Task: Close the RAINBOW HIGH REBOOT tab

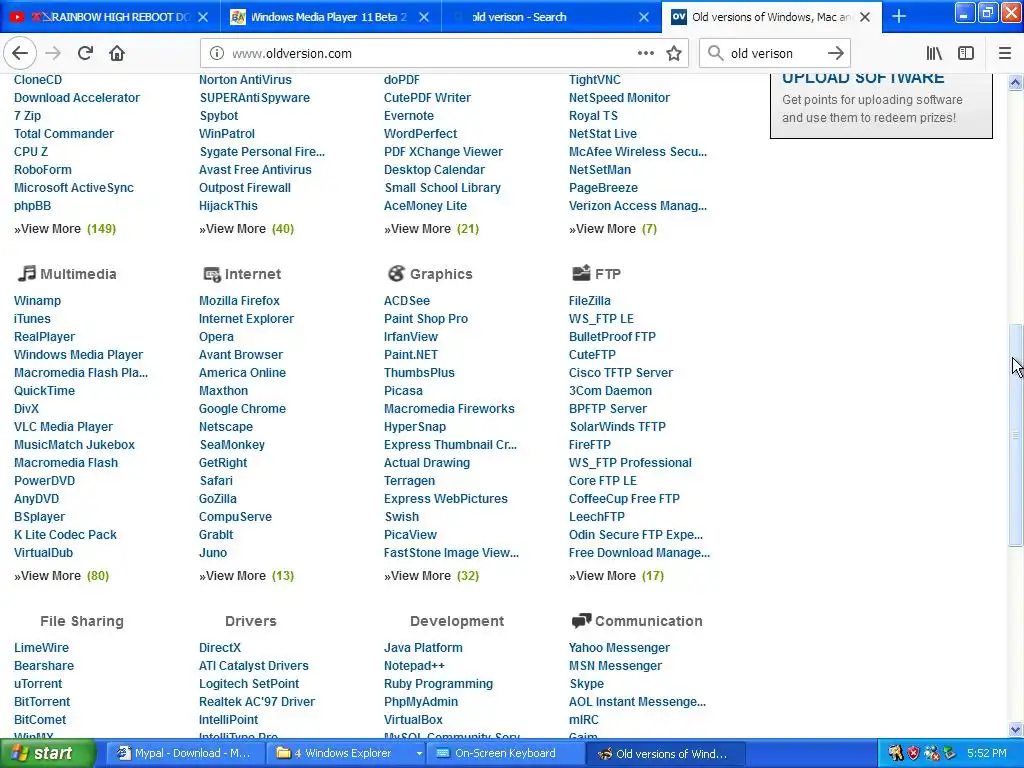Action: click(x=203, y=17)
